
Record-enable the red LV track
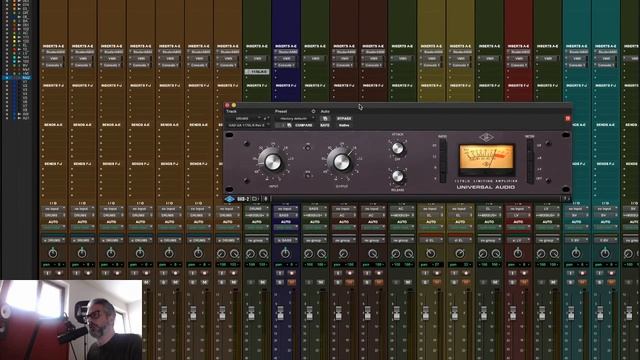coord(524,273)
